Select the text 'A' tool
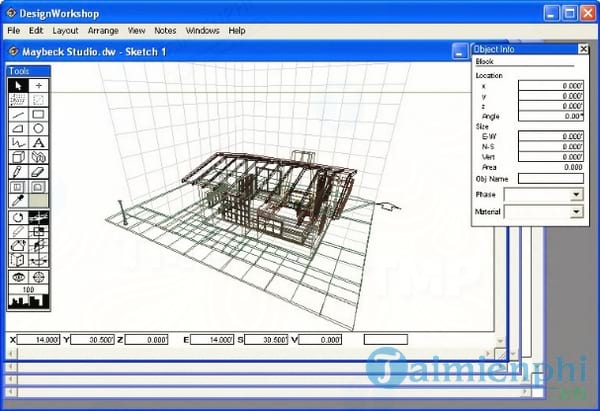Viewport: 600px width, 411px height. coord(38,143)
